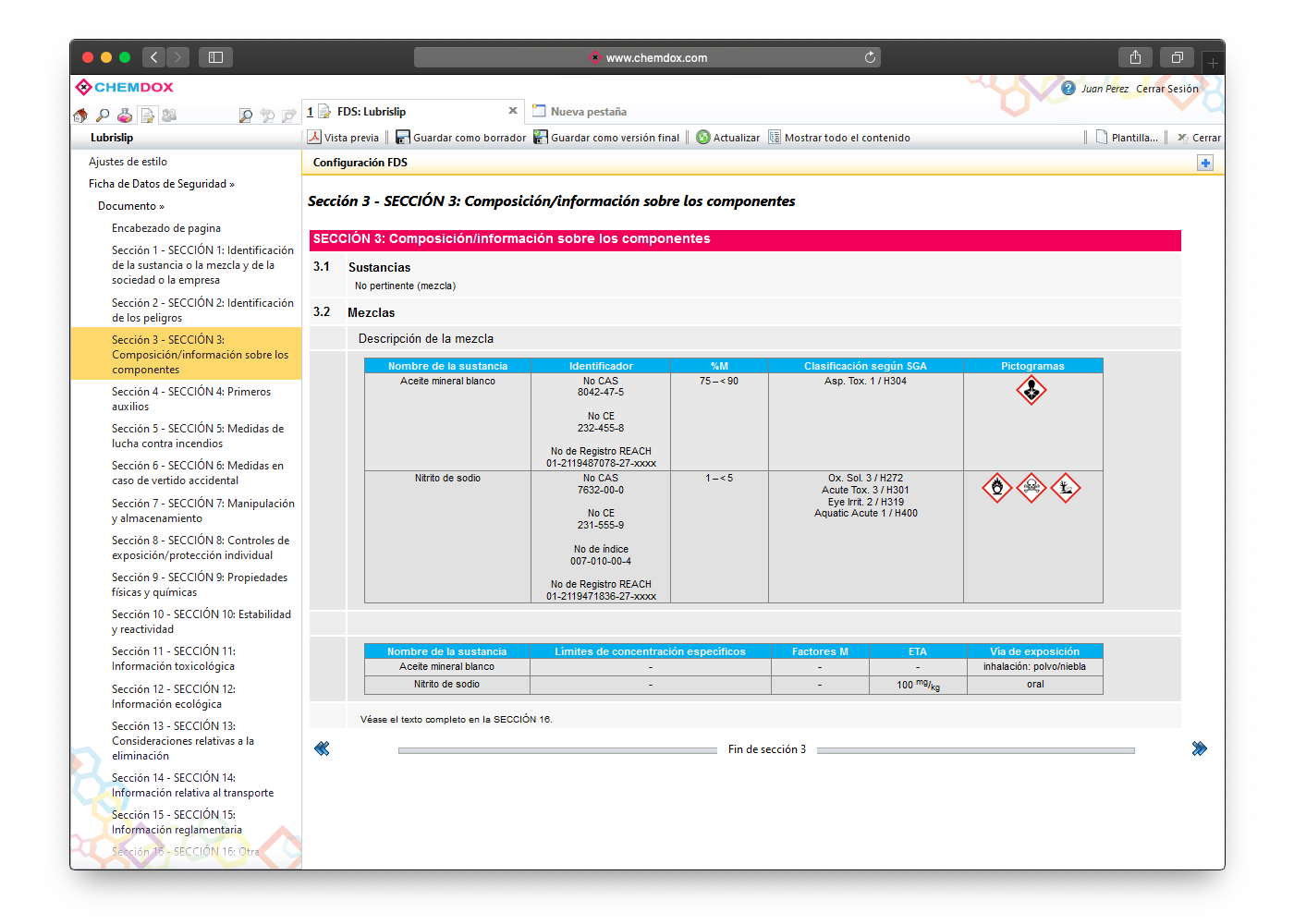Click Cerrar Sesión link
Screen dimensions: 1294x924
1167,89
